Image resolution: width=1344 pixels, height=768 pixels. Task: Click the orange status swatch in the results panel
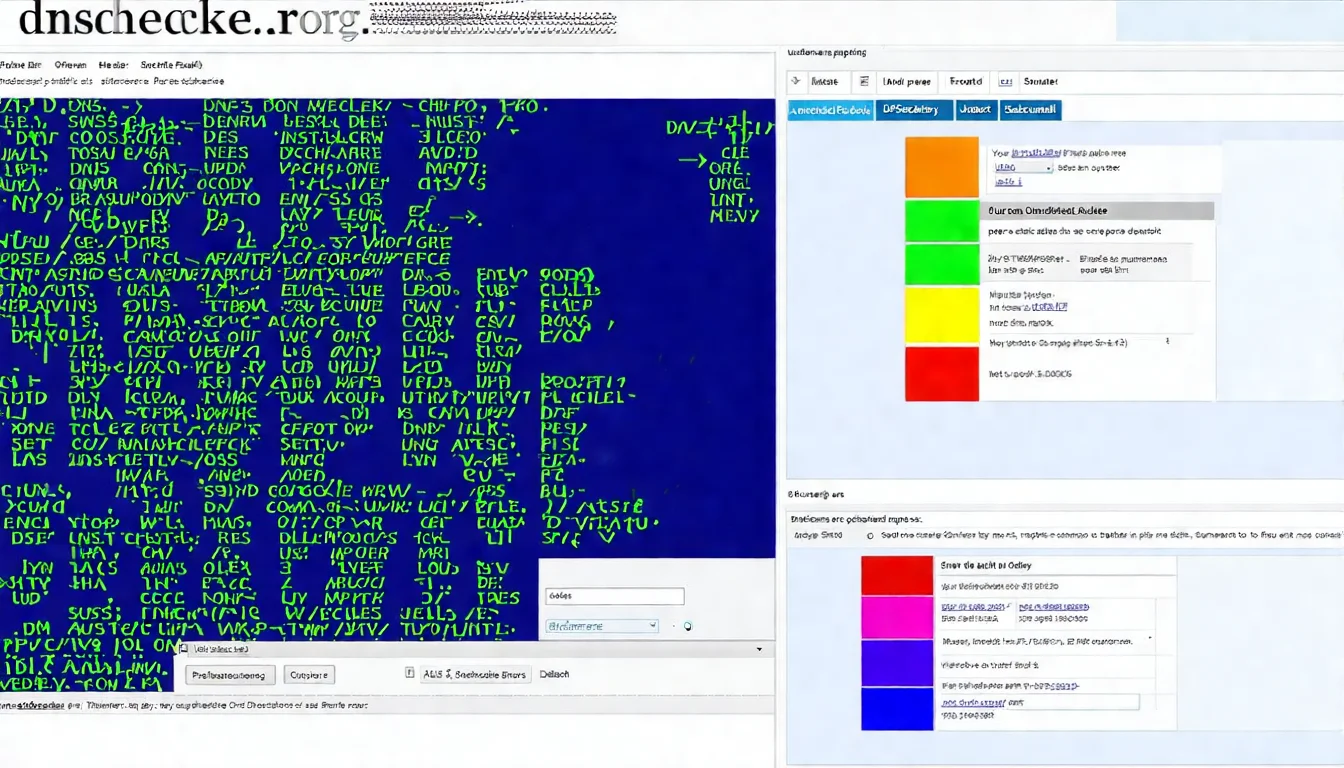[939, 167]
